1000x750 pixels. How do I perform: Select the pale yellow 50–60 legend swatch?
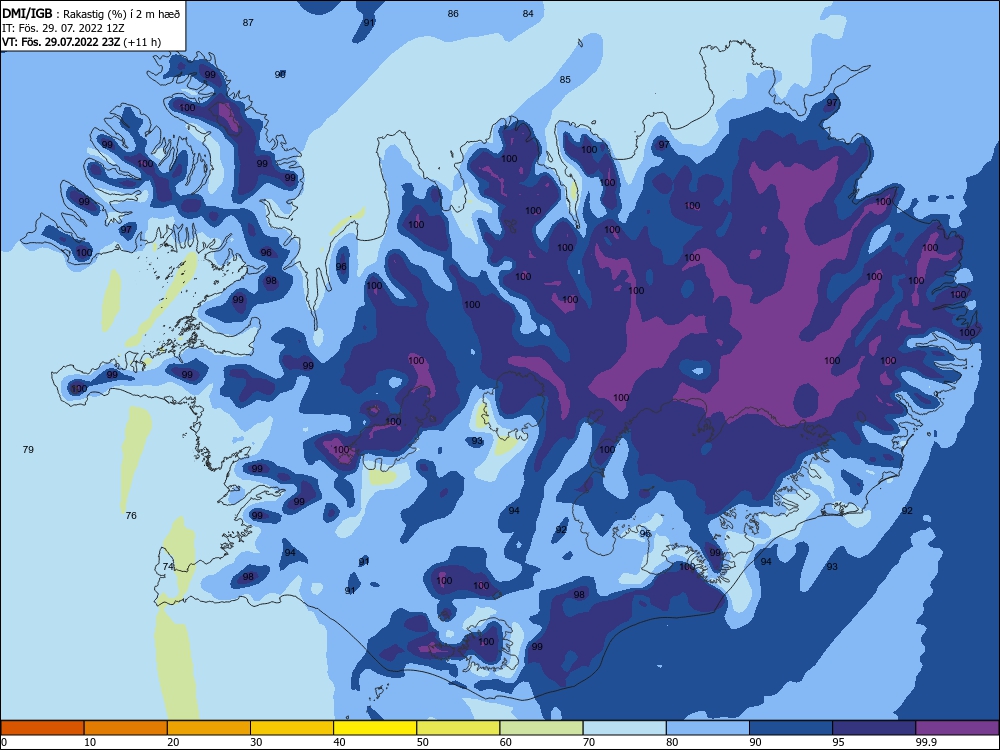click(458, 728)
